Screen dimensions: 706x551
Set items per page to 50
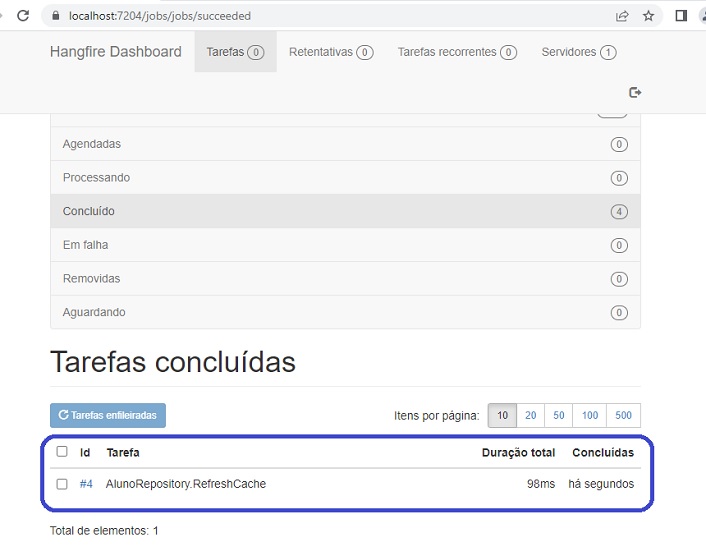[x=558, y=415]
